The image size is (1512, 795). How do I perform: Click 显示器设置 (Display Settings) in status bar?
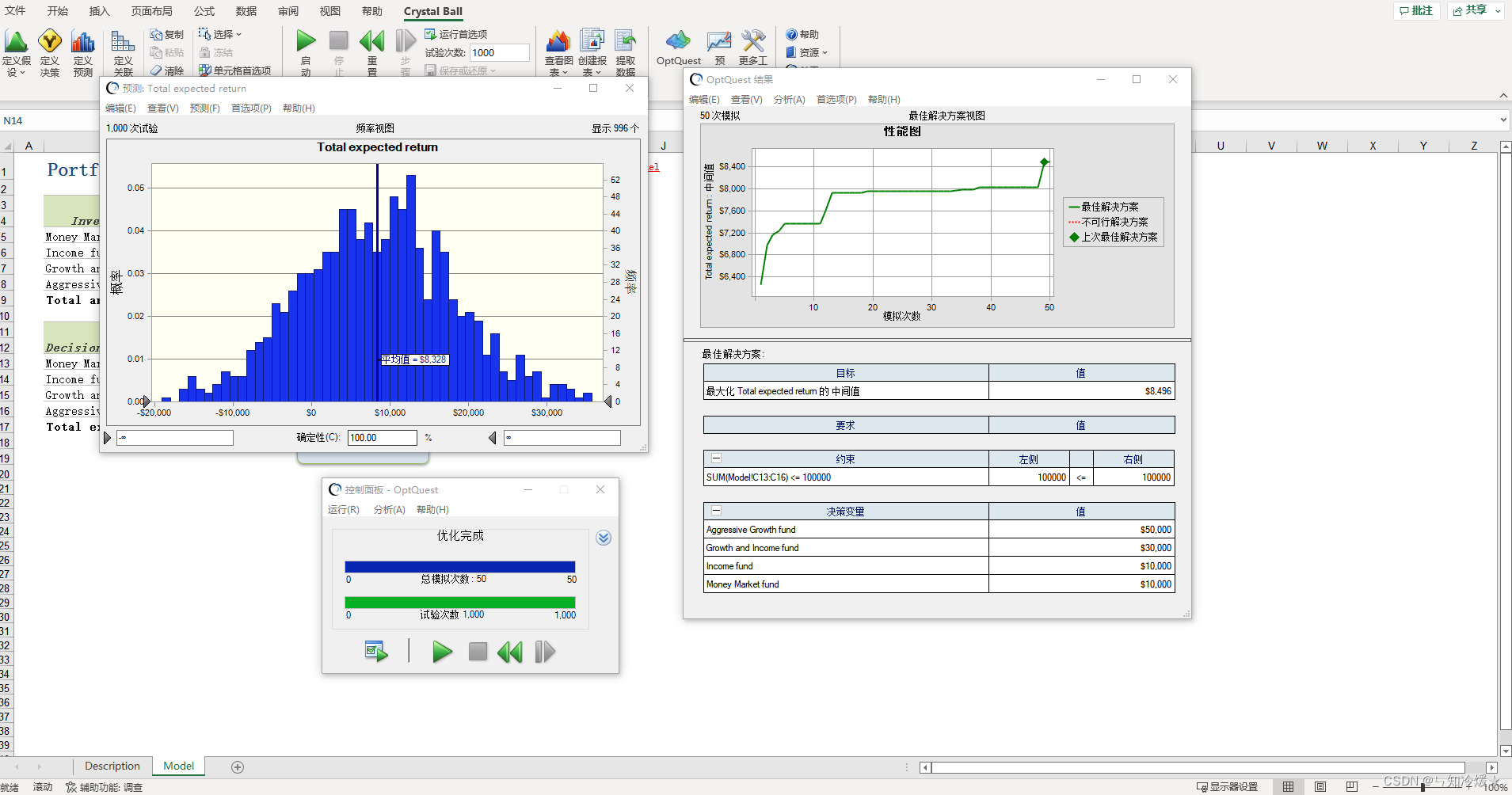tap(1227, 787)
